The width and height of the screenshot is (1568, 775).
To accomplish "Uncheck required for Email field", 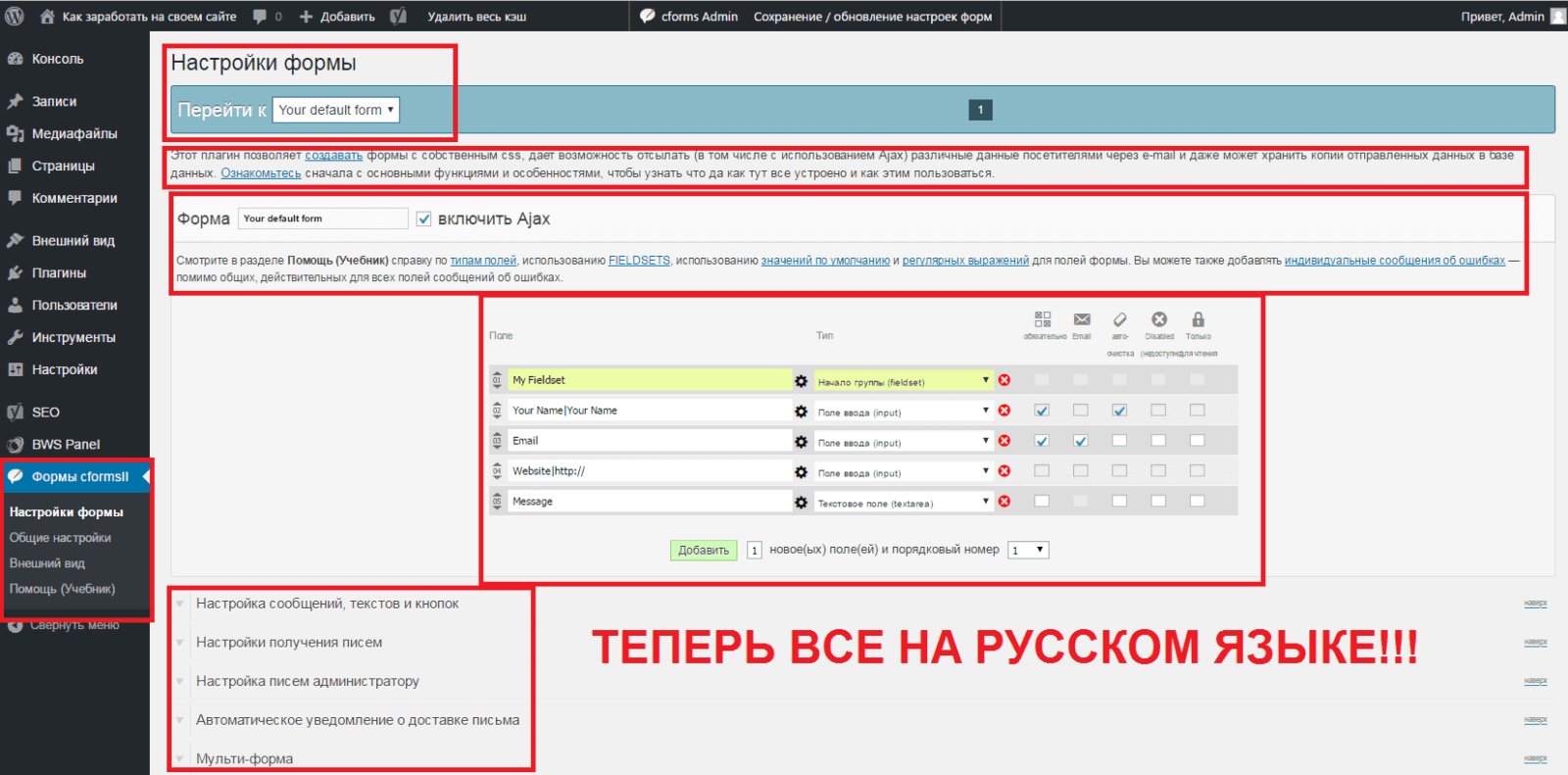I will click(1042, 441).
